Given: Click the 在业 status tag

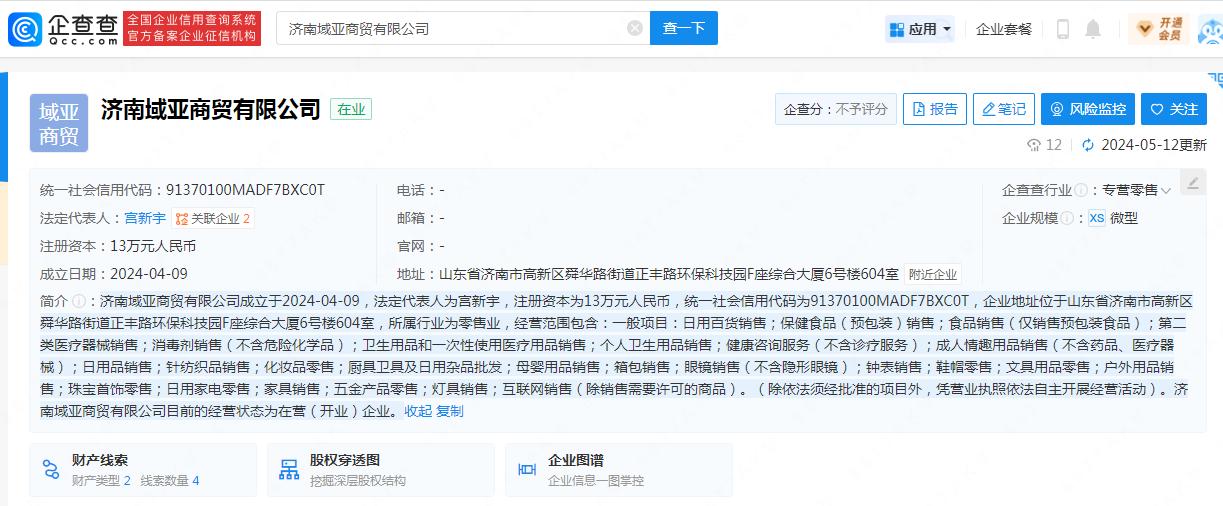Looking at the screenshot, I should 351,110.
